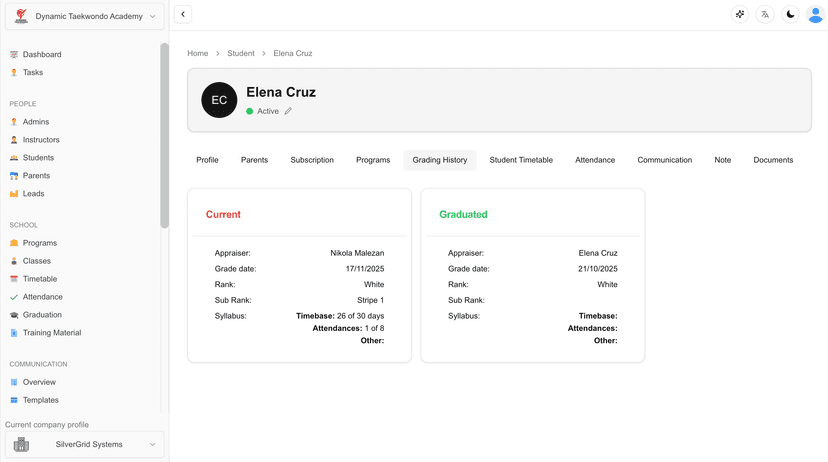Viewport: 828px width, 462px height.
Task: Click the Timetable calendar icon
Action: 14,279
